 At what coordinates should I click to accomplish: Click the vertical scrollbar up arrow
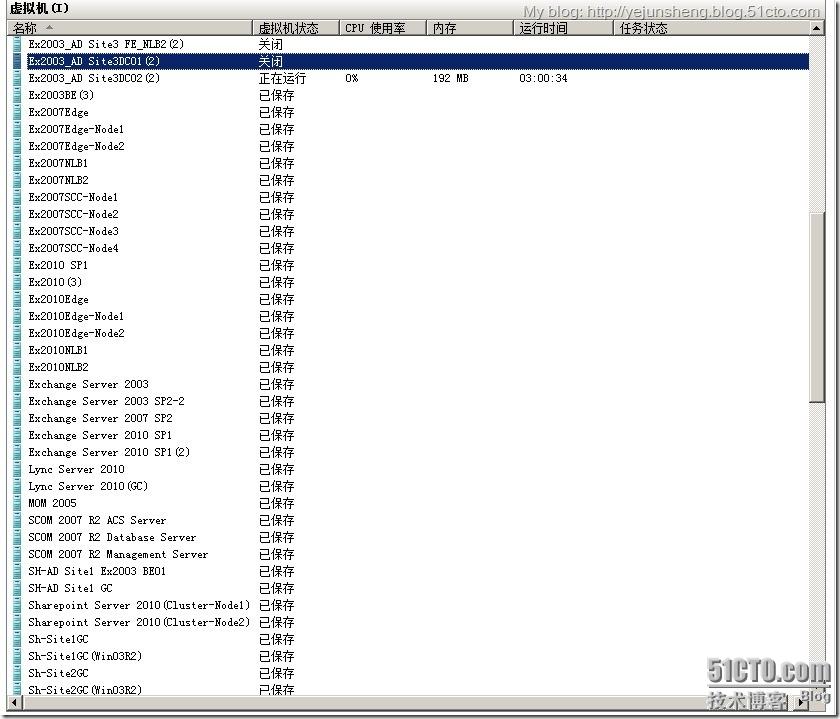pyautogui.click(x=816, y=28)
